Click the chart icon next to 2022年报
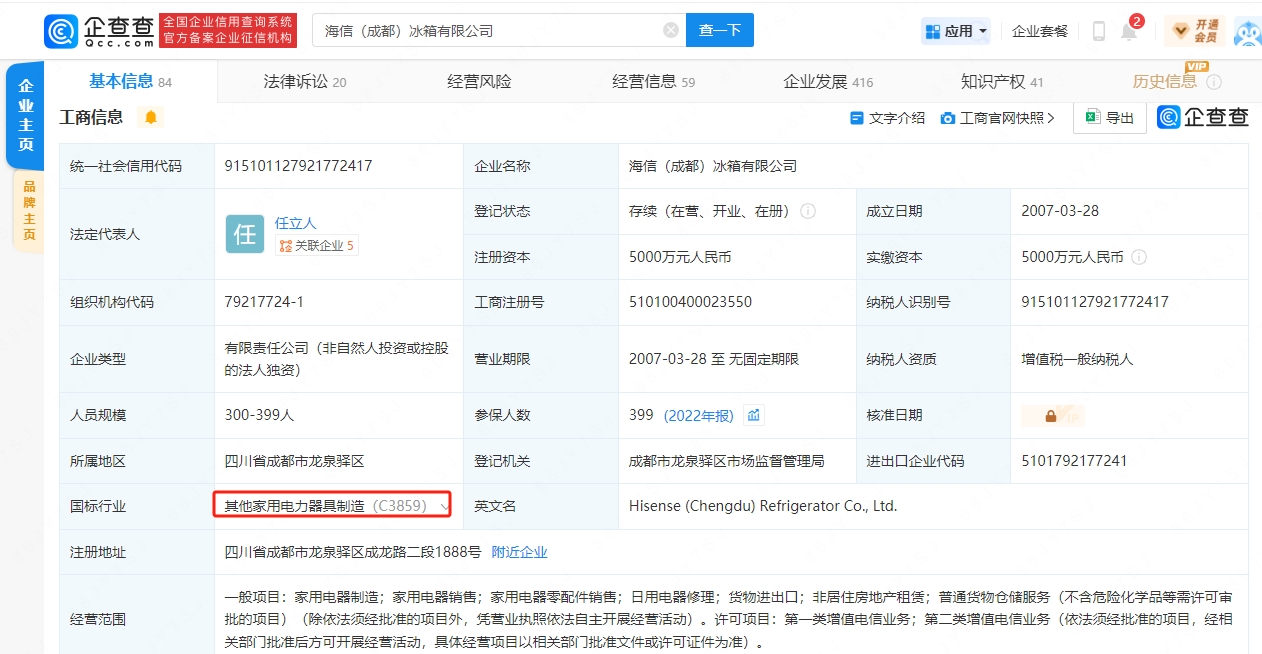 [x=754, y=415]
